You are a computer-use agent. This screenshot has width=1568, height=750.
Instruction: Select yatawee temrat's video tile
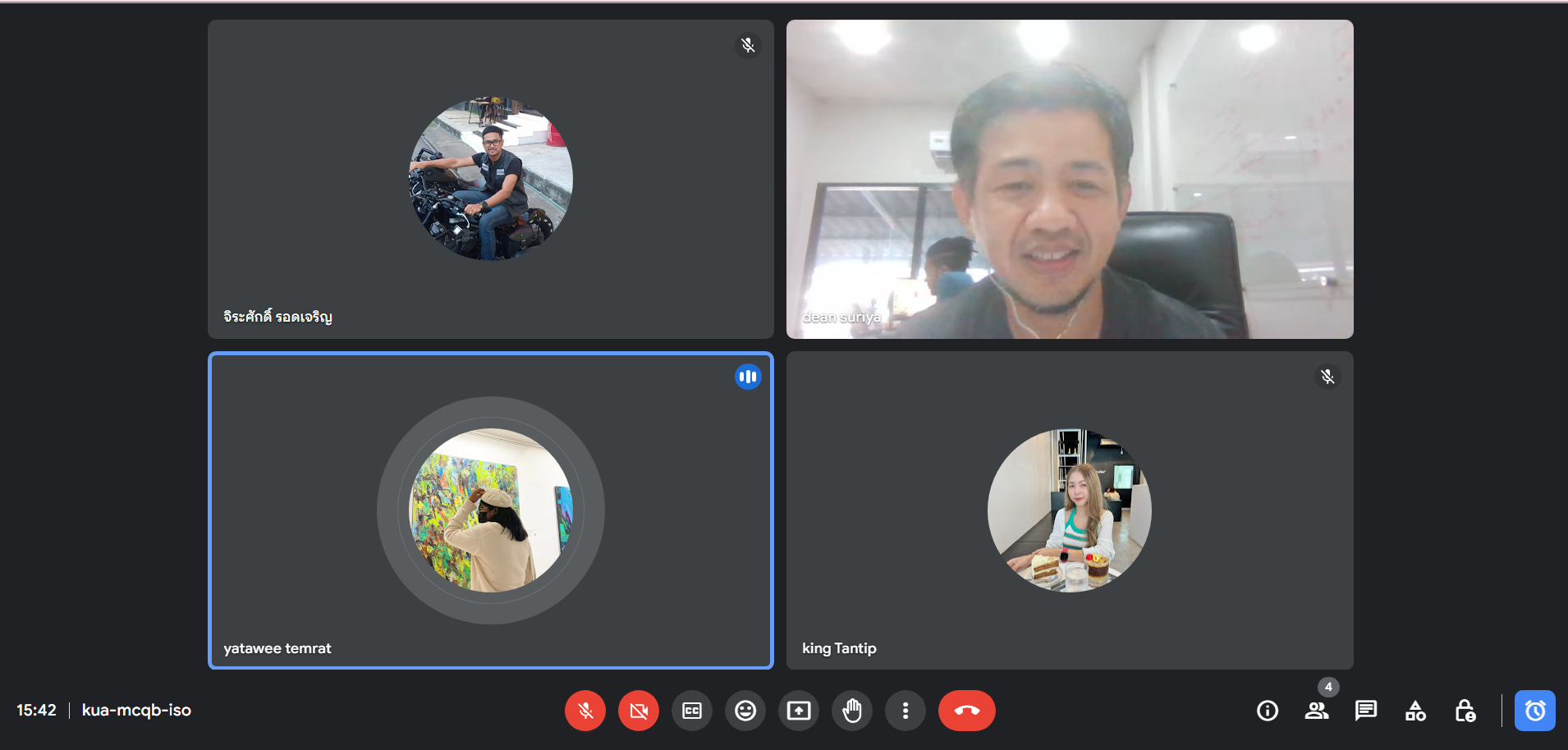point(491,510)
